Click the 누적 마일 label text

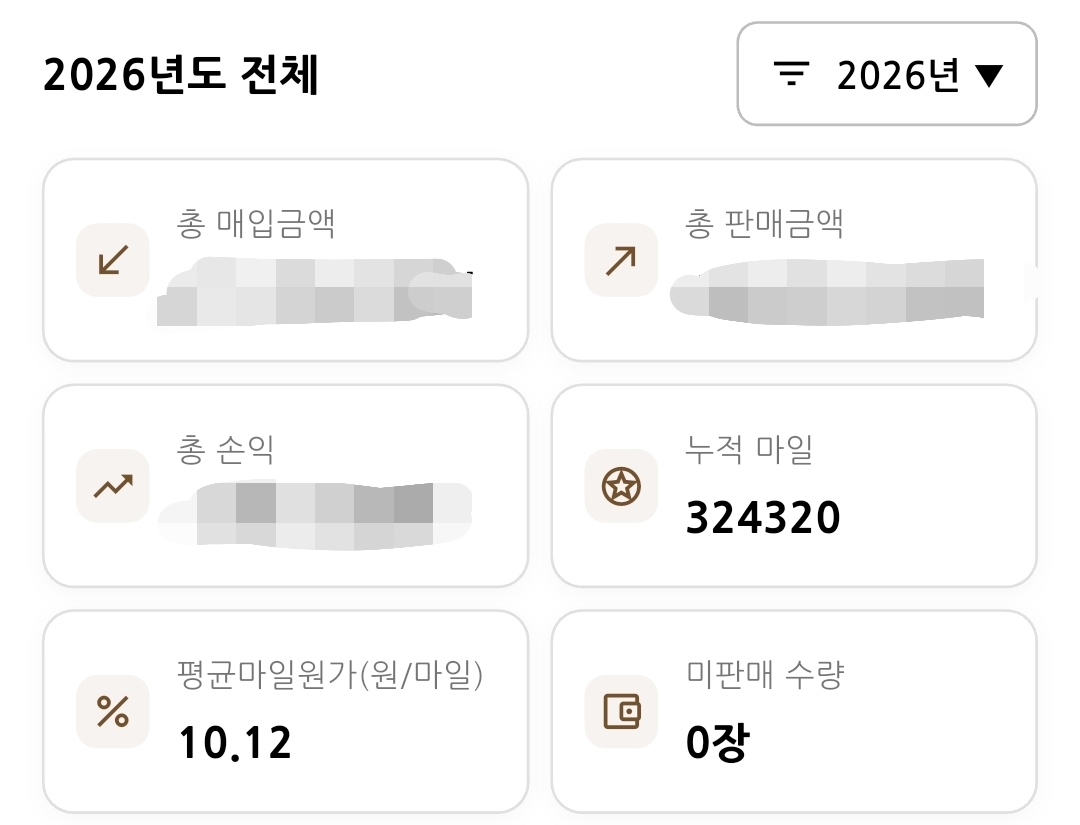pyautogui.click(x=749, y=450)
